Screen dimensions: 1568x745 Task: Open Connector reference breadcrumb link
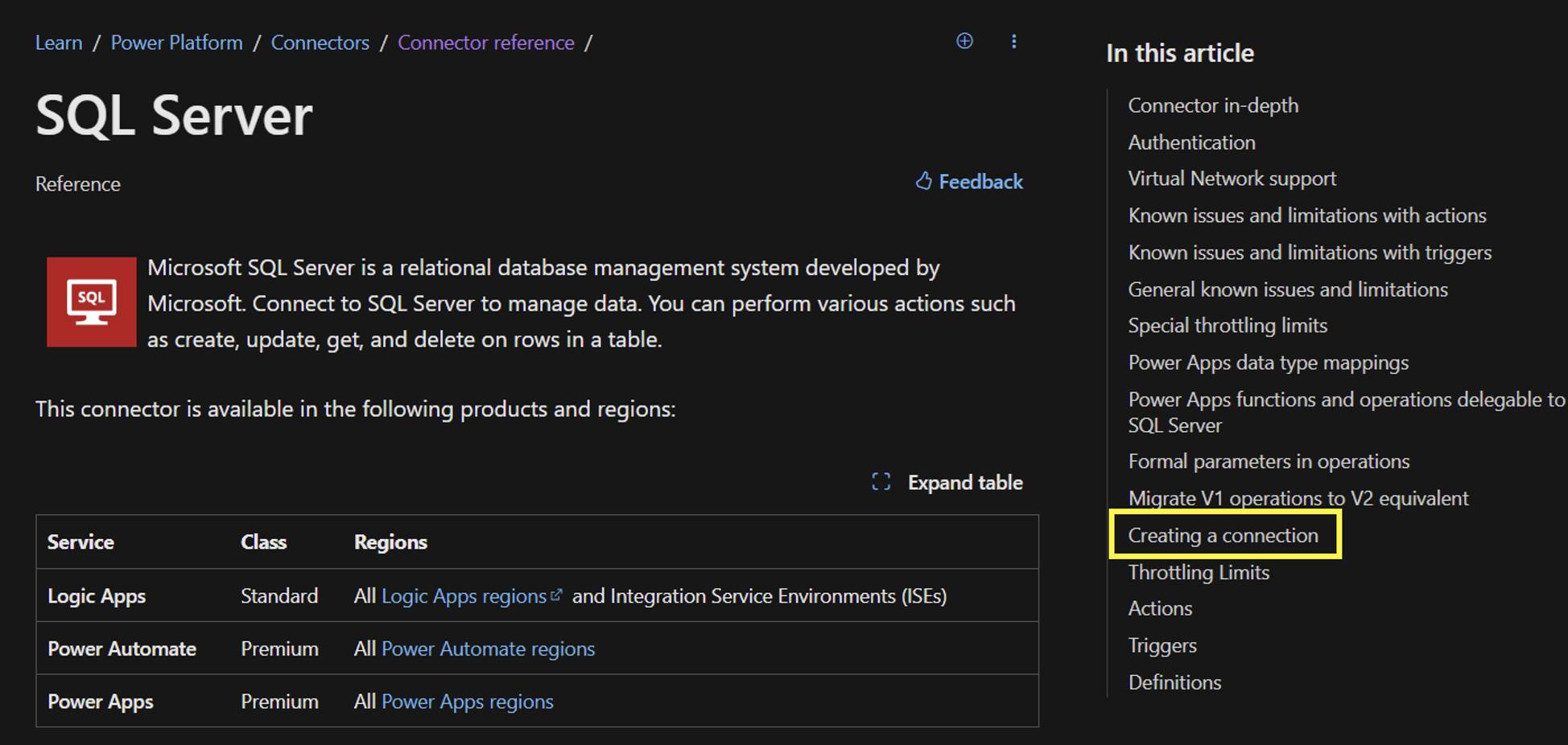point(486,43)
